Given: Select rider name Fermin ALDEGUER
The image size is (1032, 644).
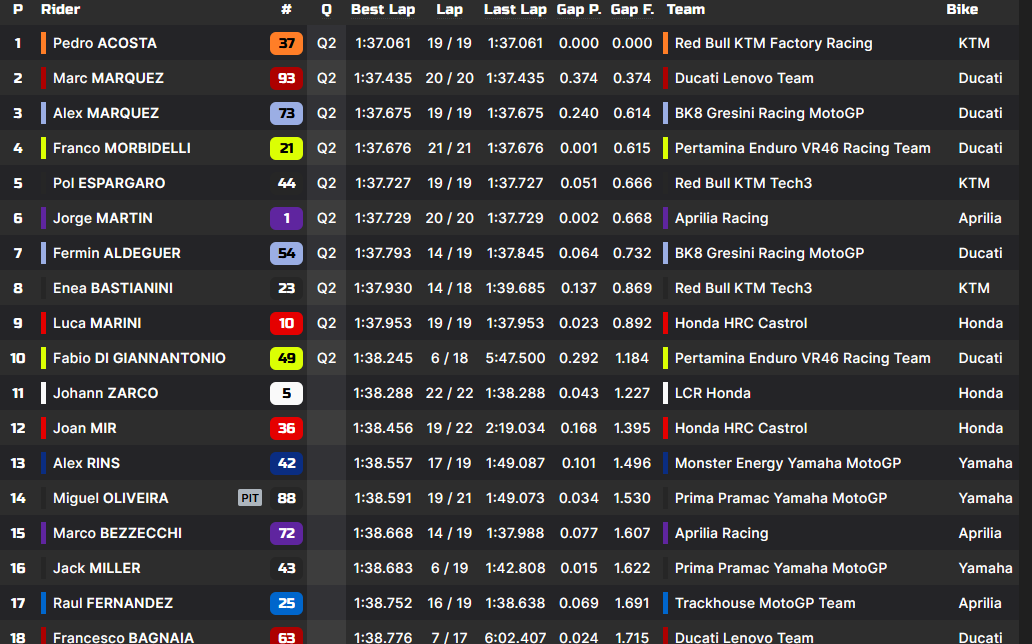Looking at the screenshot, I should tap(116, 253).
